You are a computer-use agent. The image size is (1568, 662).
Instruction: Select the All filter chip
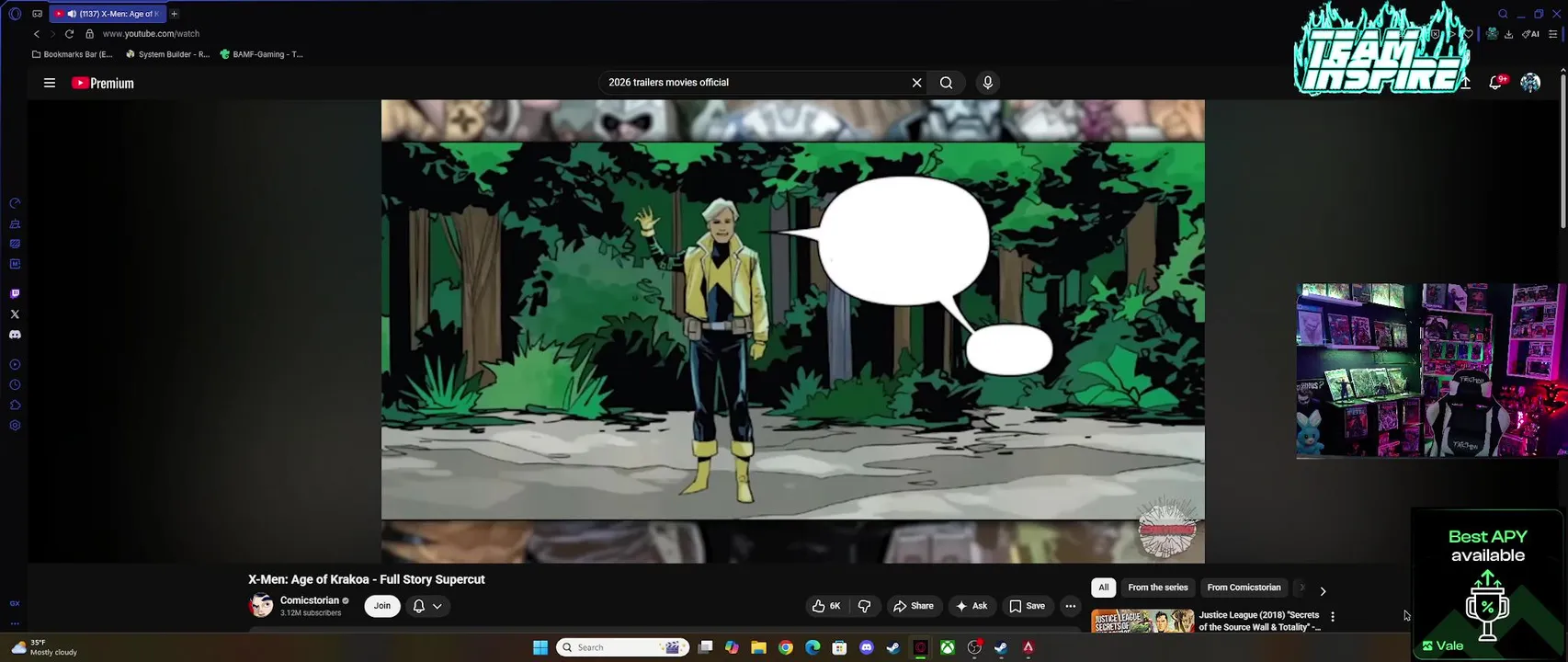click(x=1103, y=588)
